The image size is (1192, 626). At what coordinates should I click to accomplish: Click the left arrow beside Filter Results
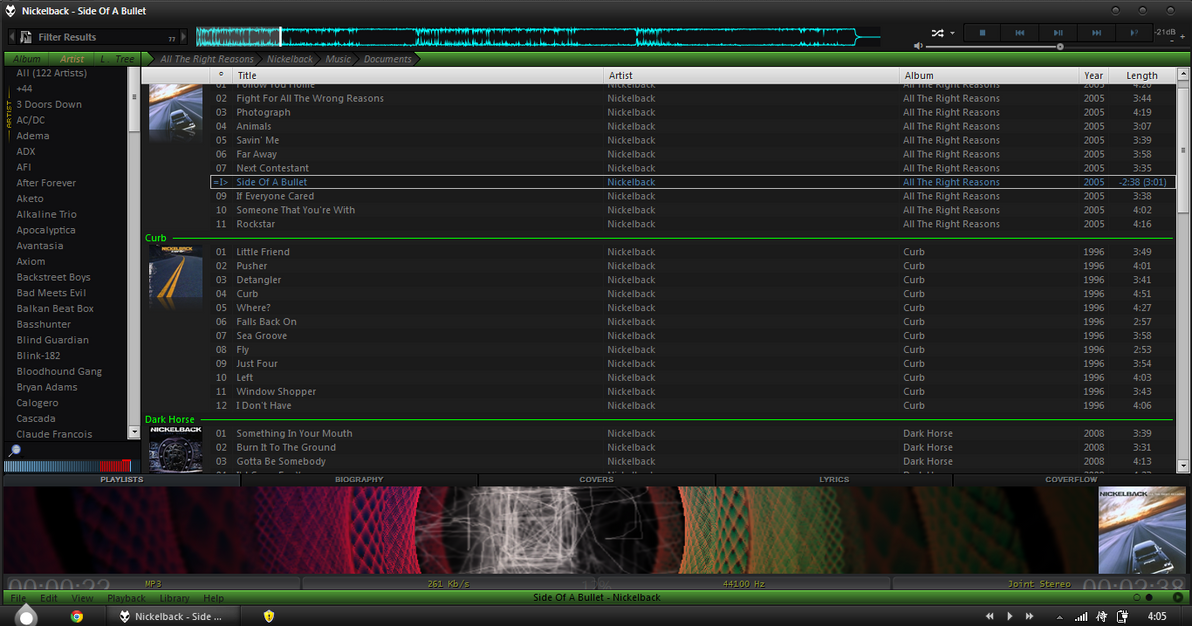click(x=12, y=37)
